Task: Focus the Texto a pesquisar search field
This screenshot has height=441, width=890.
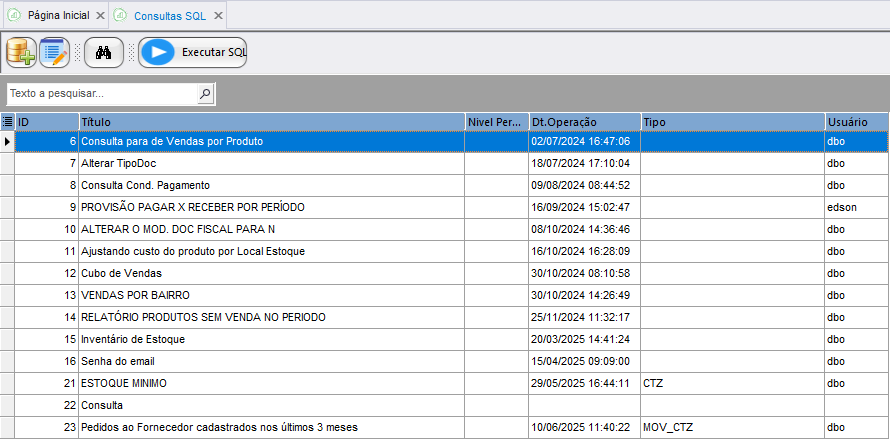Action: point(100,94)
